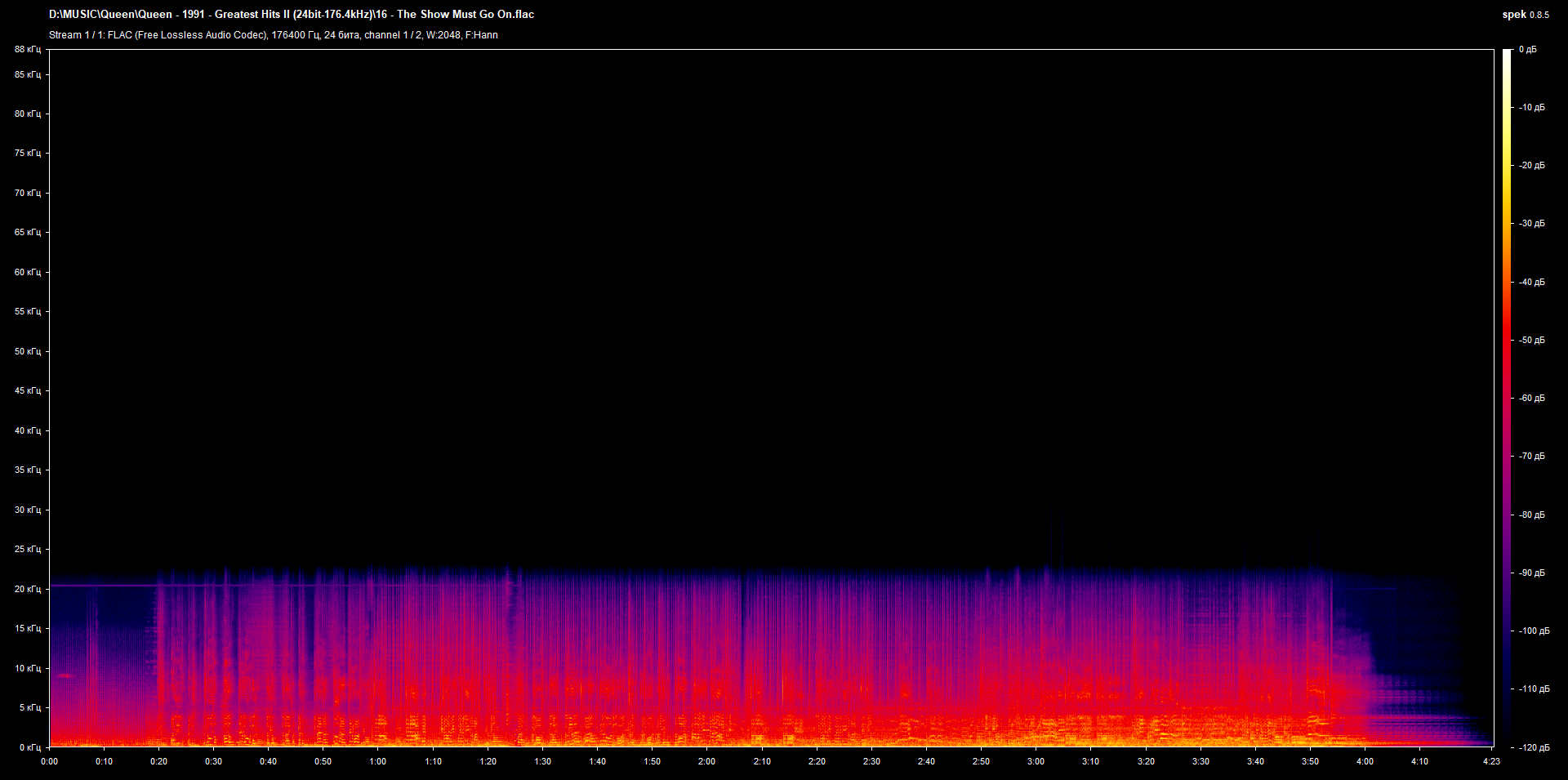This screenshot has height=780, width=1568.
Task: Click the spectrogram at the 2:10 mark
Action: [762, 653]
